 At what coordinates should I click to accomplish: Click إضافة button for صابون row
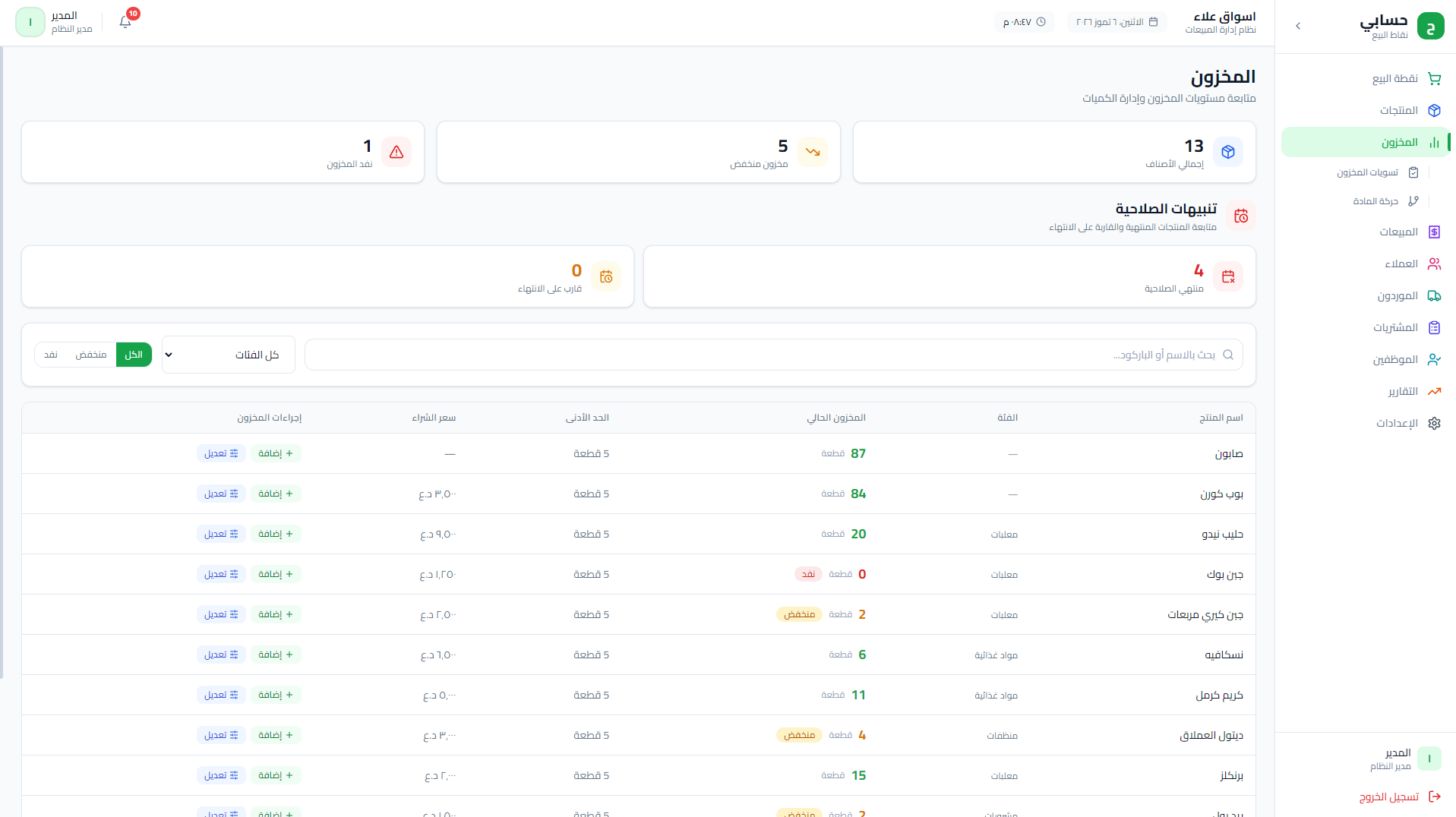[x=276, y=453]
